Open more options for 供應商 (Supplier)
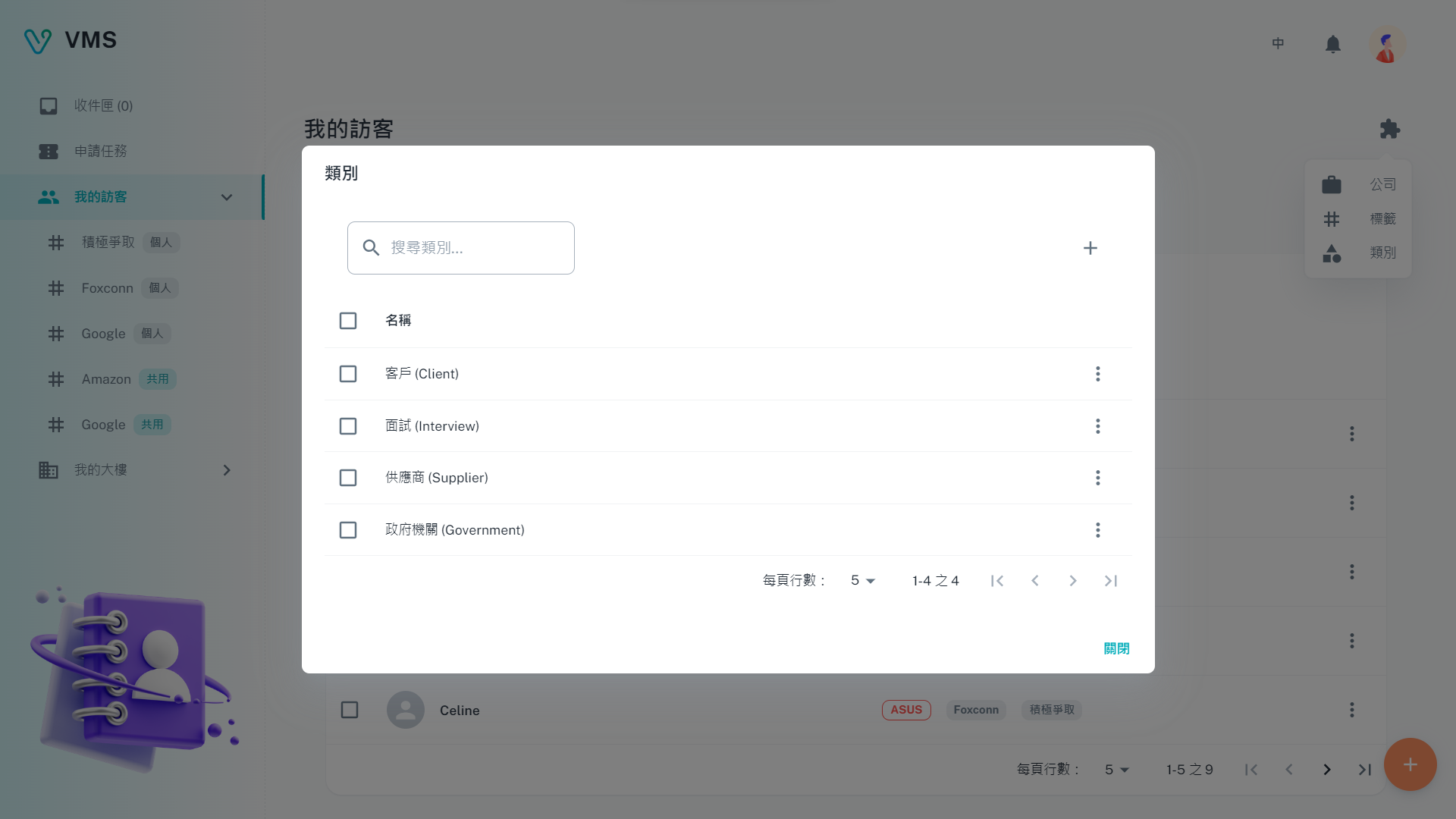Image resolution: width=1456 pixels, height=819 pixels. tap(1097, 478)
